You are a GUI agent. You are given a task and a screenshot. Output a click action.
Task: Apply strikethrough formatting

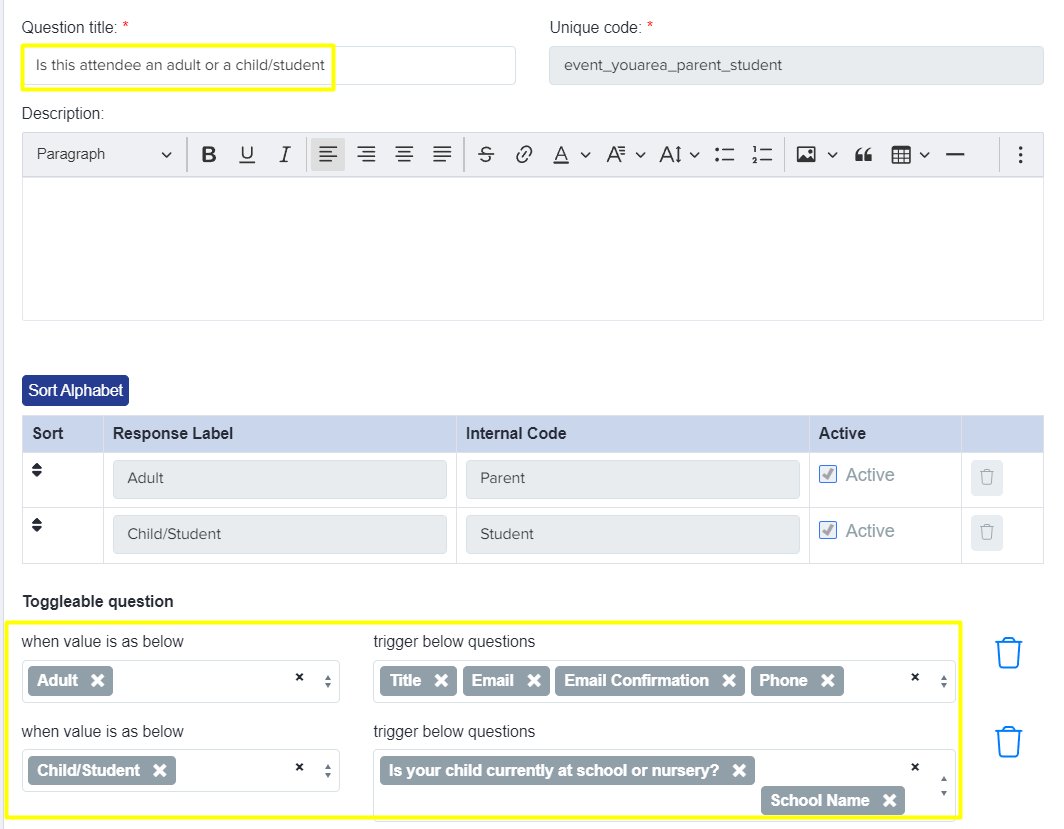pos(486,155)
